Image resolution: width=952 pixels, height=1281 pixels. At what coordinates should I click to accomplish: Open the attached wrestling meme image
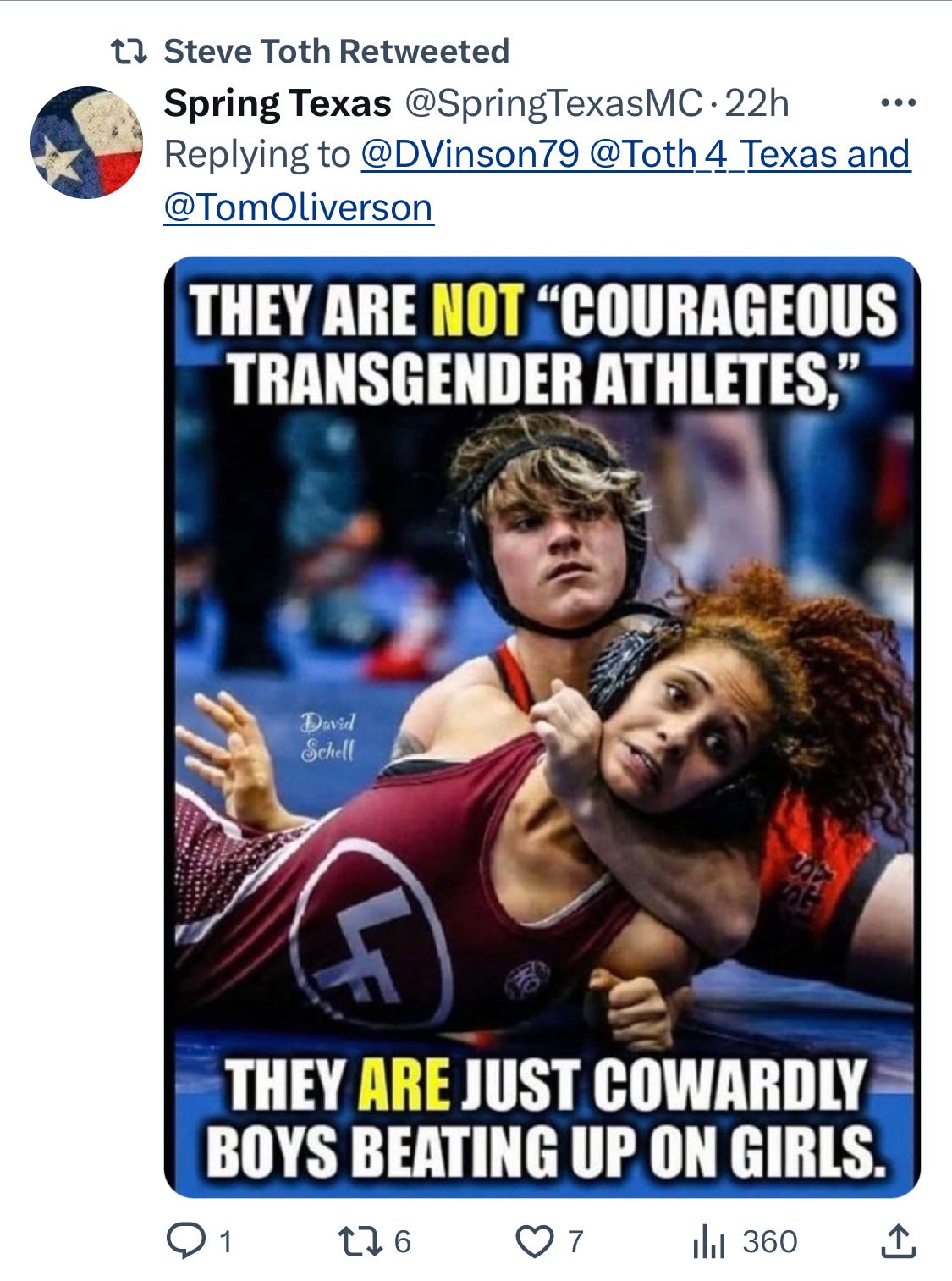(x=542, y=726)
